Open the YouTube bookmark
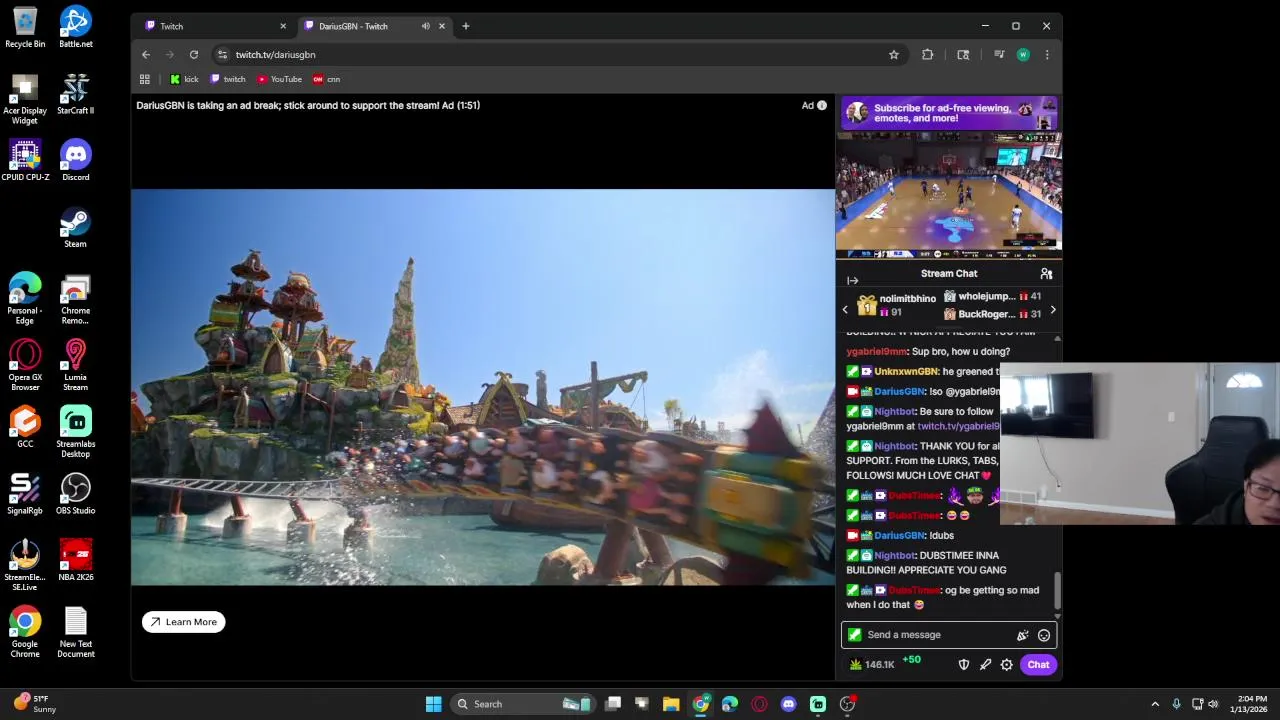This screenshot has height=720, width=1280. (279, 79)
